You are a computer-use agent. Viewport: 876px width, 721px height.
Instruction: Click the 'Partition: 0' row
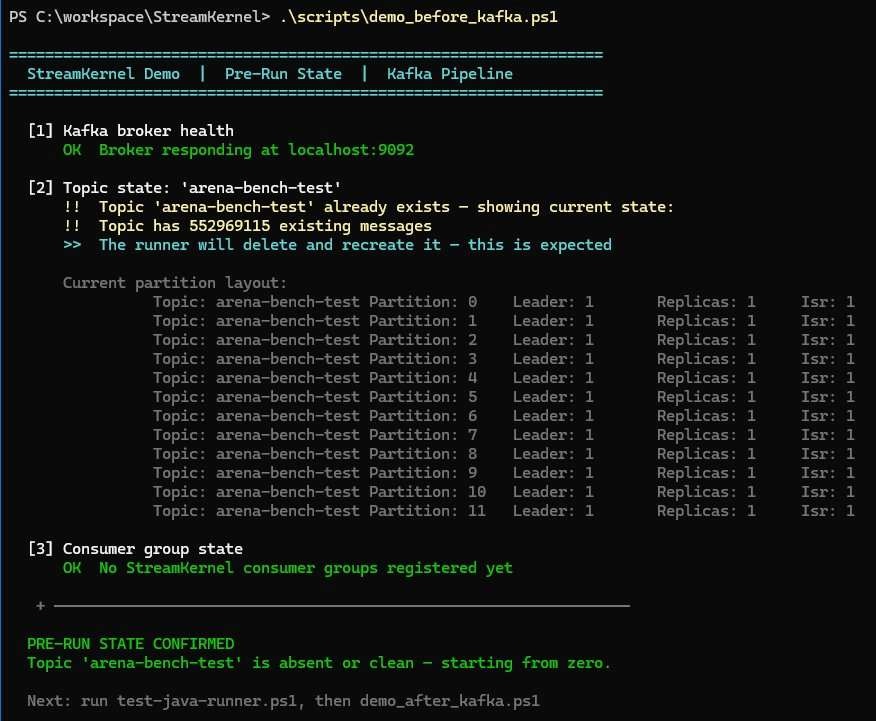click(x=503, y=302)
